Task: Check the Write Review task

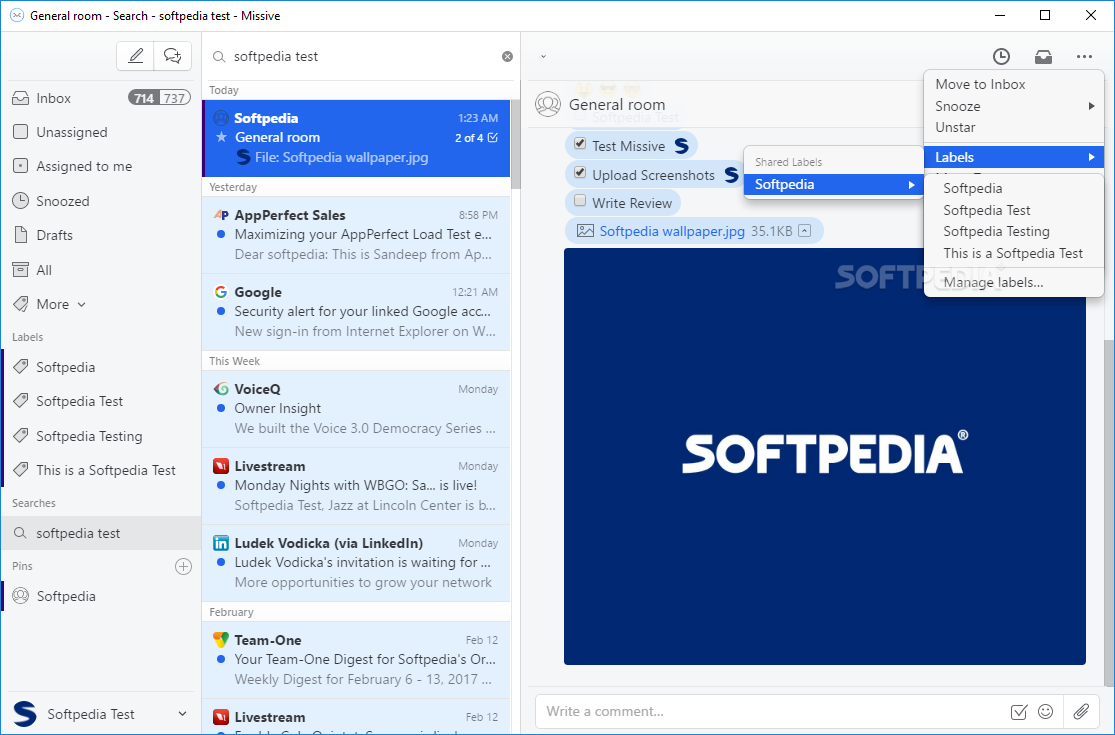Action: [x=580, y=201]
